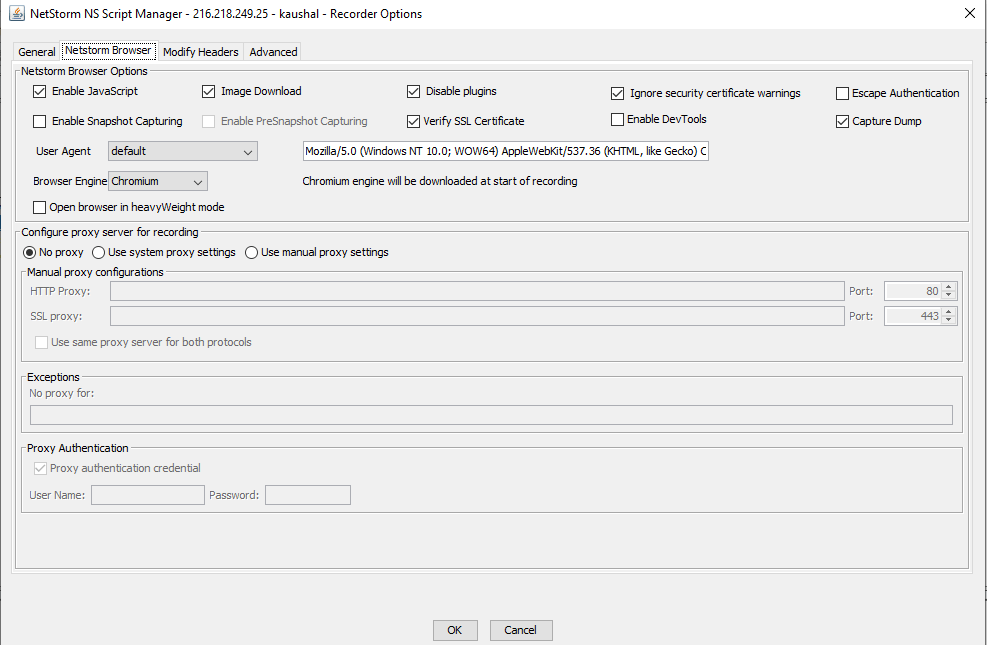The image size is (987, 645).
Task: Click the Password input field
Action: click(x=308, y=495)
